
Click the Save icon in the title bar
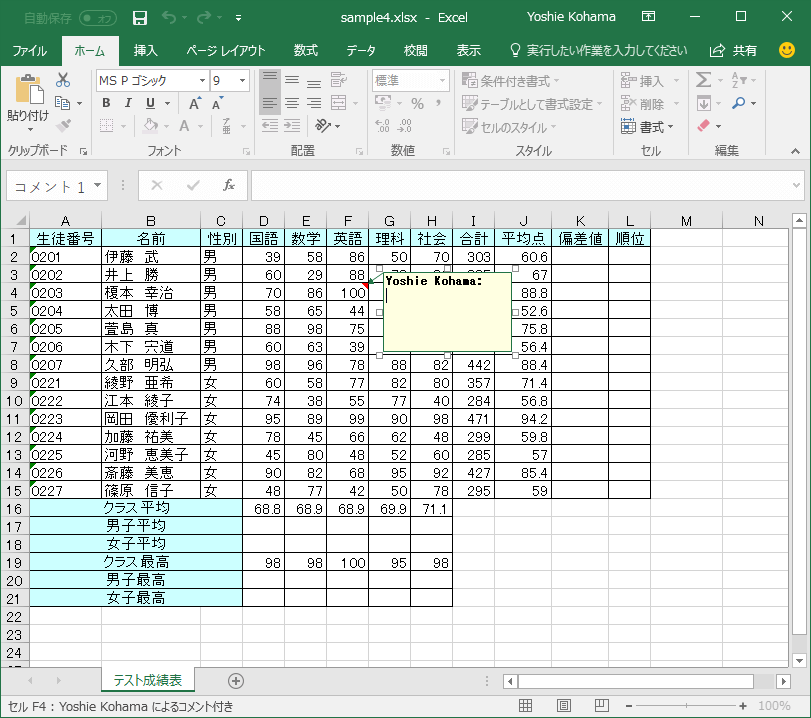pyautogui.click(x=140, y=18)
